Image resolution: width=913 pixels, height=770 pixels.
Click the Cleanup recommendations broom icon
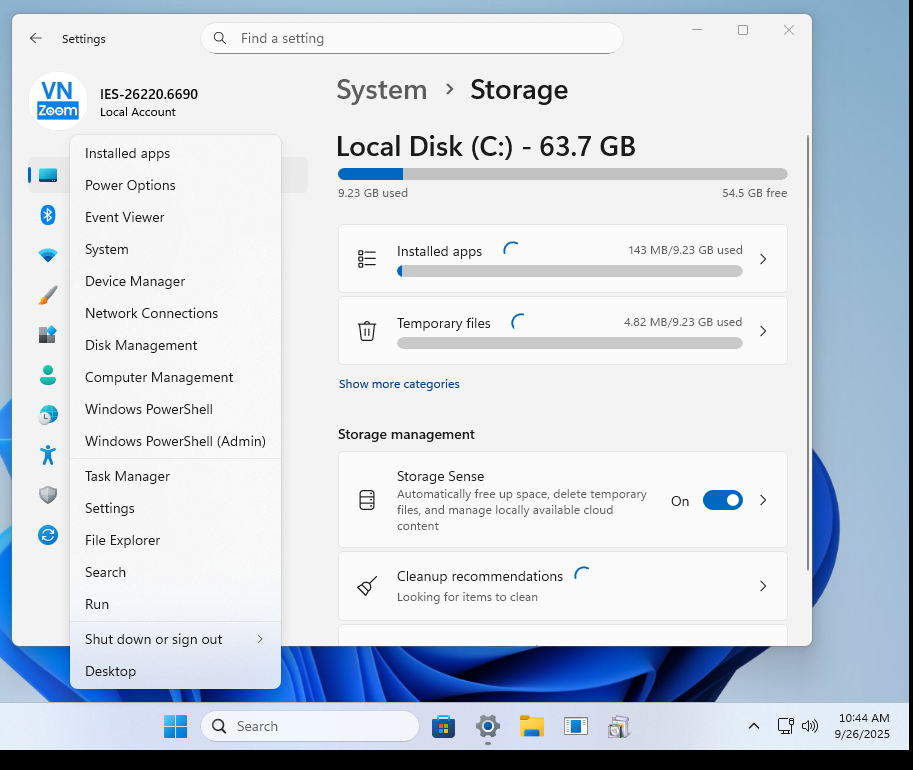point(367,586)
